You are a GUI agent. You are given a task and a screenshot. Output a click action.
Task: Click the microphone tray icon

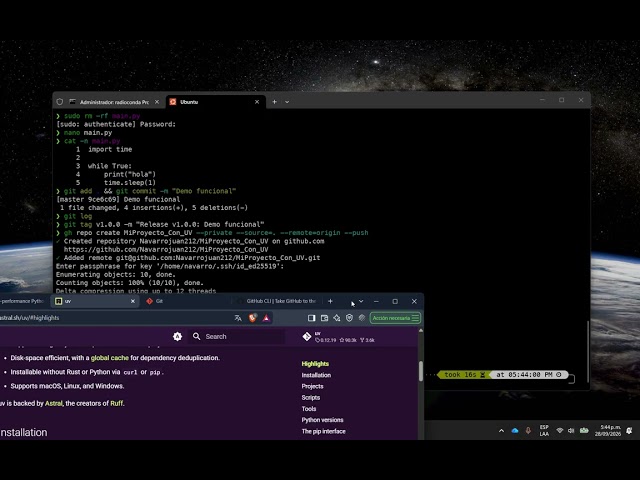(528, 431)
